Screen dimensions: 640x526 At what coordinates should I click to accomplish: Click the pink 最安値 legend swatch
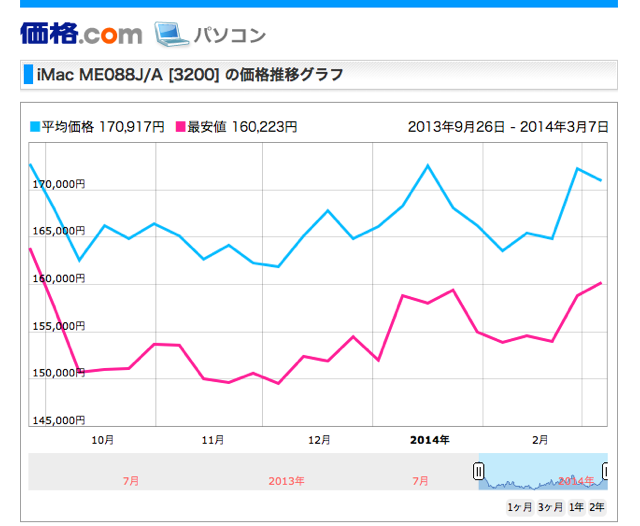tap(180, 127)
